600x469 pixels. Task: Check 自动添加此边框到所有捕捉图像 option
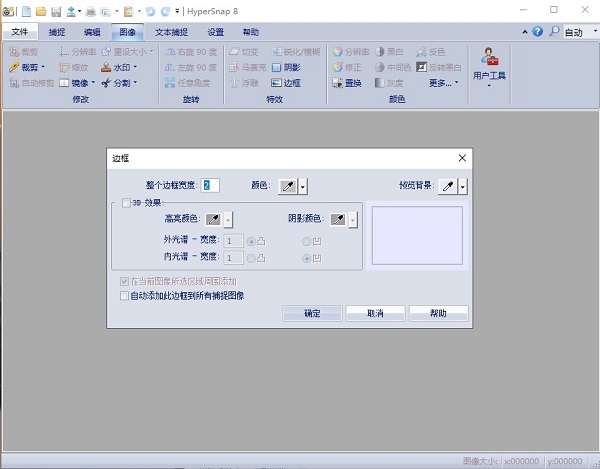tap(123, 296)
